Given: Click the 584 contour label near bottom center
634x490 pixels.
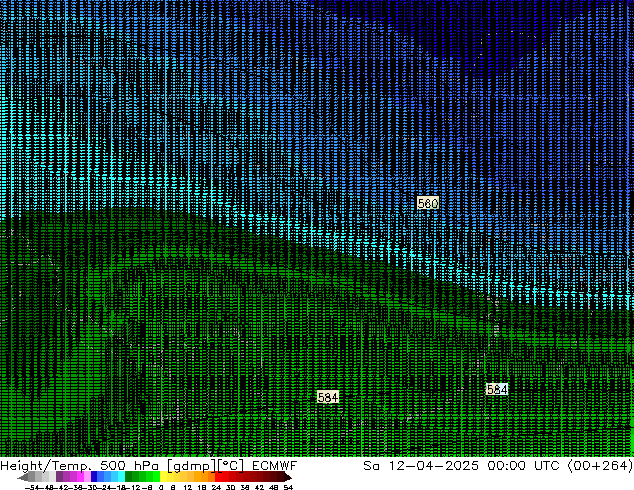Looking at the screenshot, I should click(x=328, y=397).
